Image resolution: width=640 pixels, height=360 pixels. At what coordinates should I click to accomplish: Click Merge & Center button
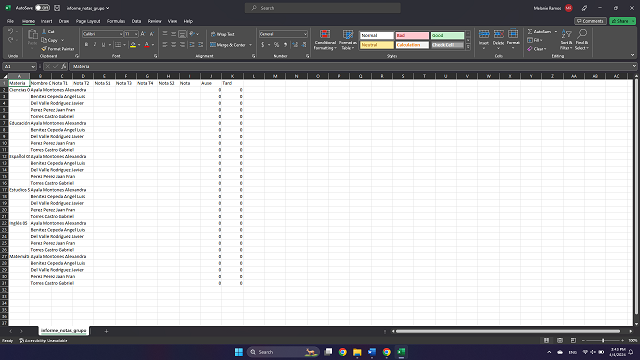[x=227, y=45]
